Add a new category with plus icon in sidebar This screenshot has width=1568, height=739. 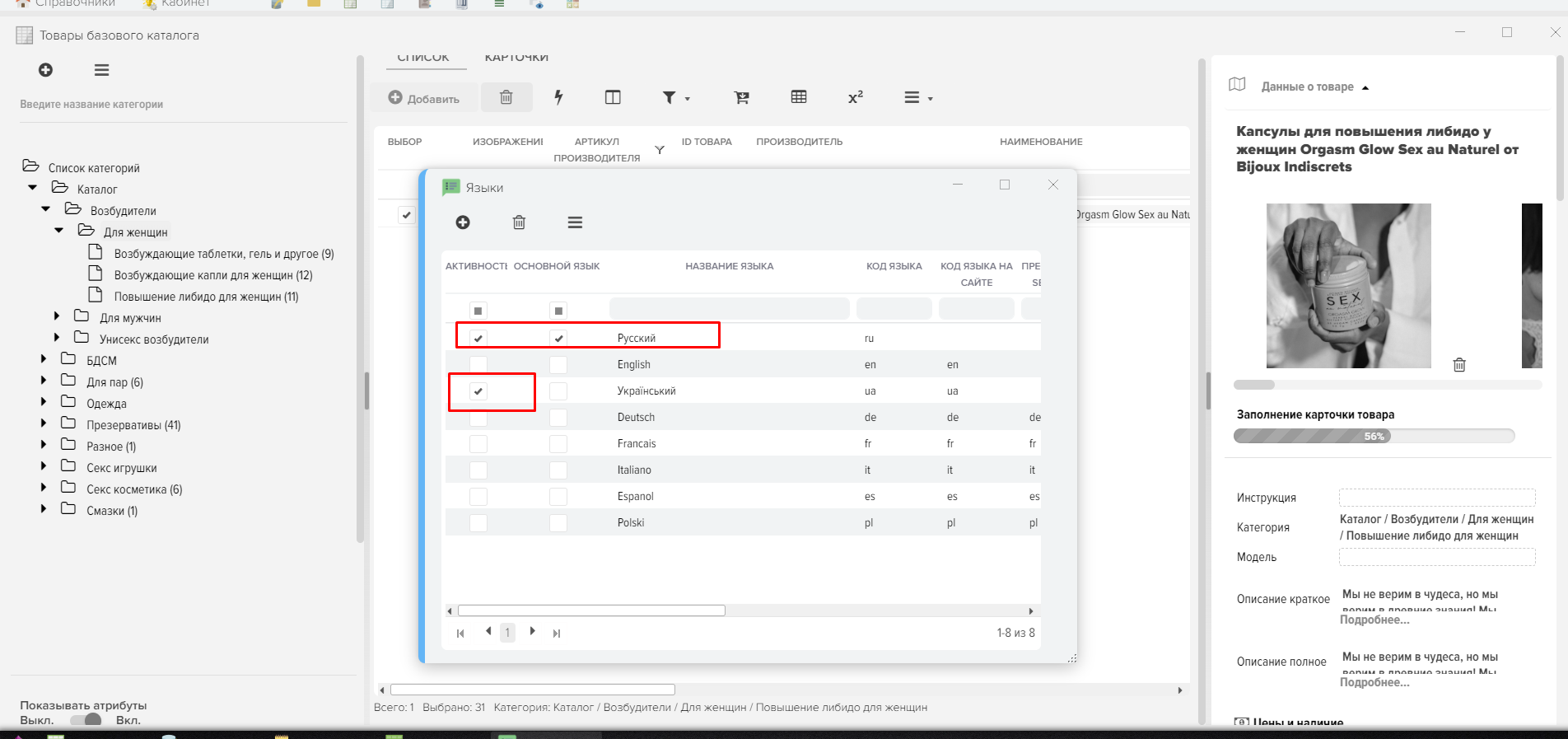(45, 70)
